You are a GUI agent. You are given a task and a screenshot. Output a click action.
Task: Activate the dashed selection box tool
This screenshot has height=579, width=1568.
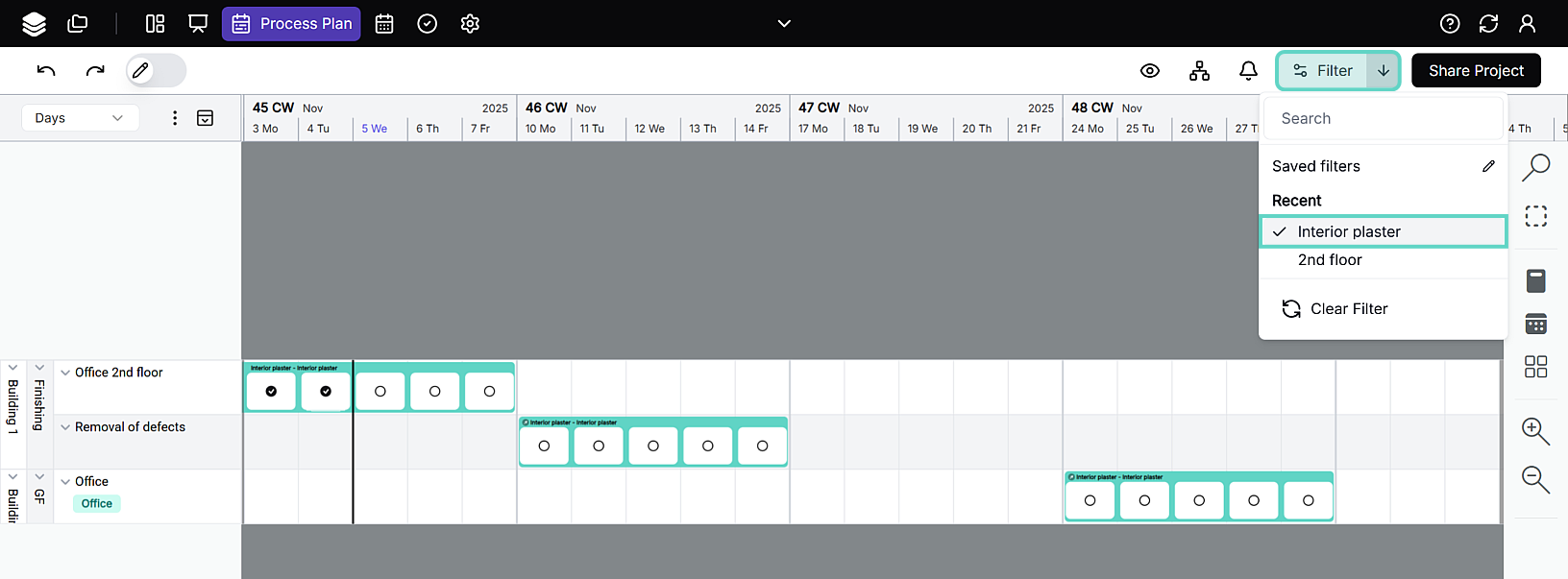pos(1535,216)
